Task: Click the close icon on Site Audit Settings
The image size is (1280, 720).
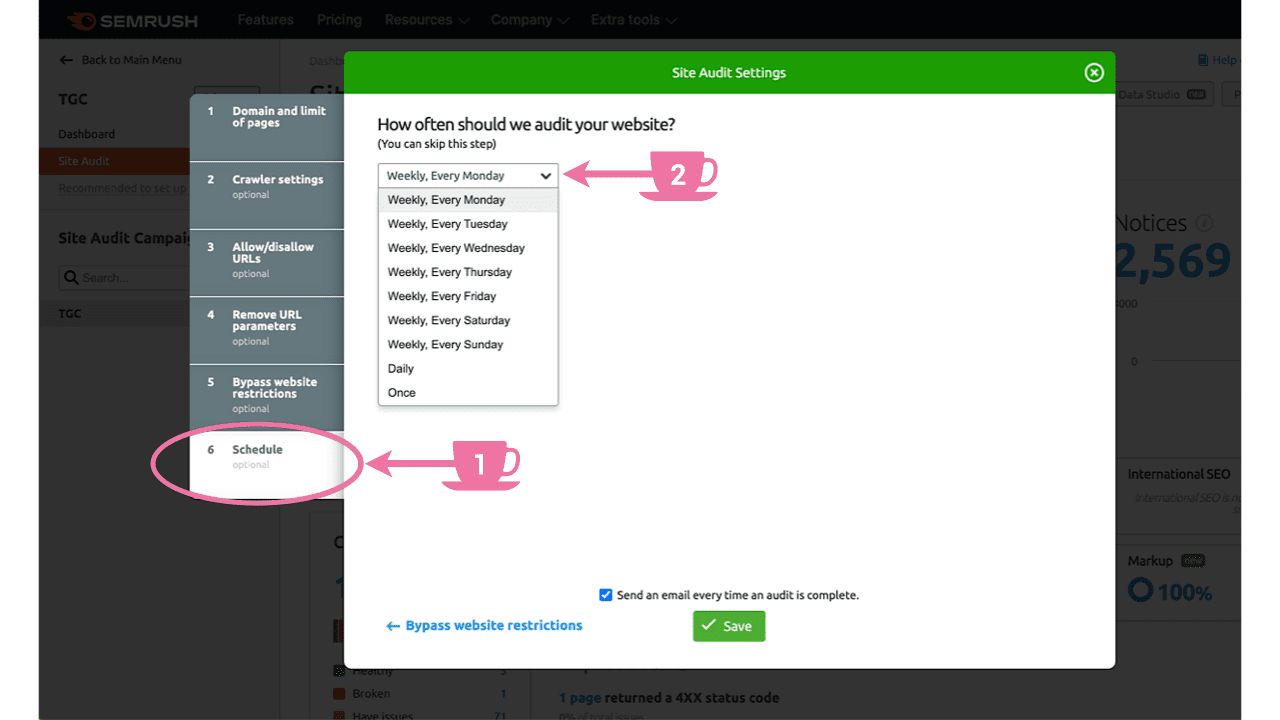Action: pyautogui.click(x=1094, y=72)
